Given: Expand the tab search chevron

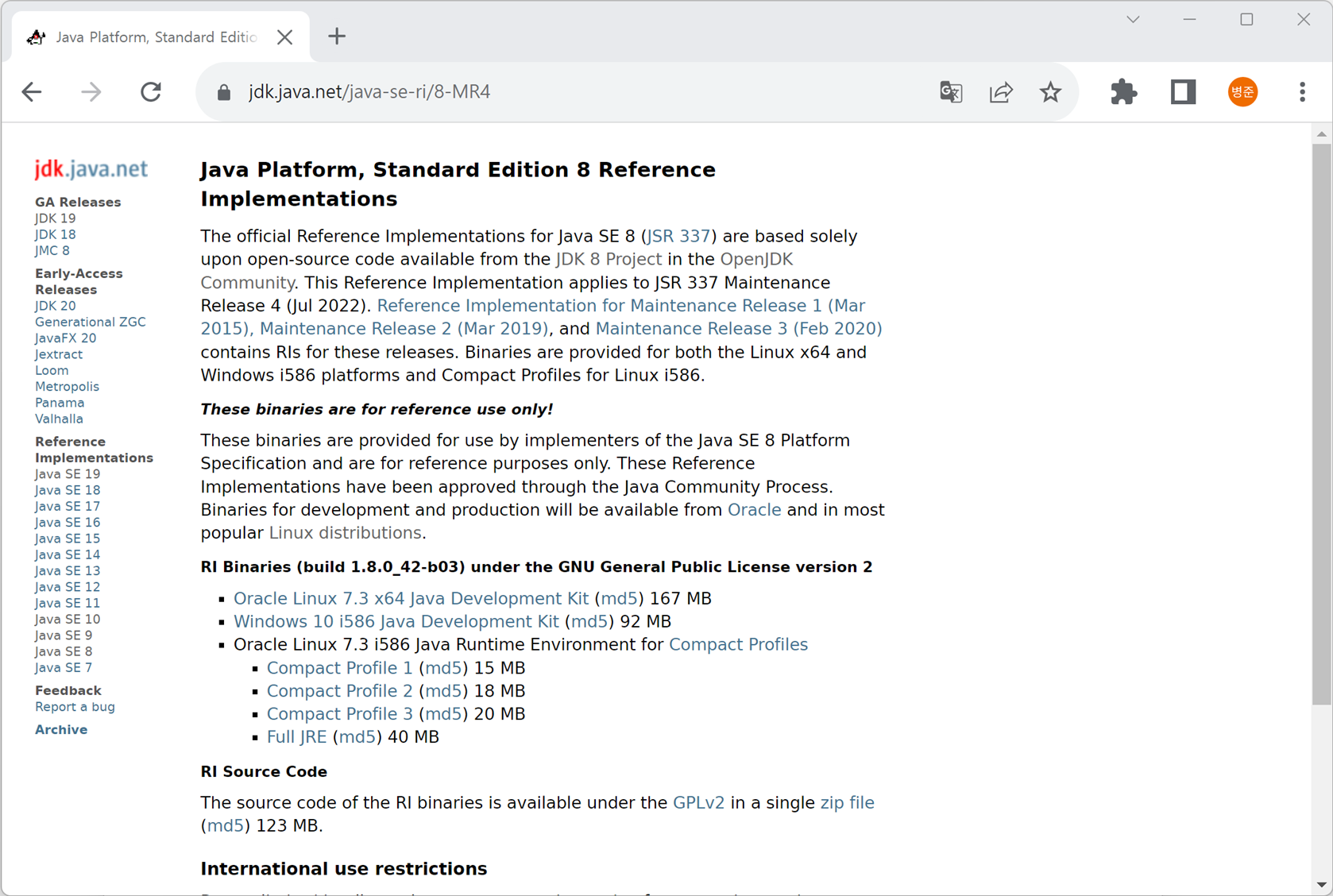Looking at the screenshot, I should pos(1133,20).
